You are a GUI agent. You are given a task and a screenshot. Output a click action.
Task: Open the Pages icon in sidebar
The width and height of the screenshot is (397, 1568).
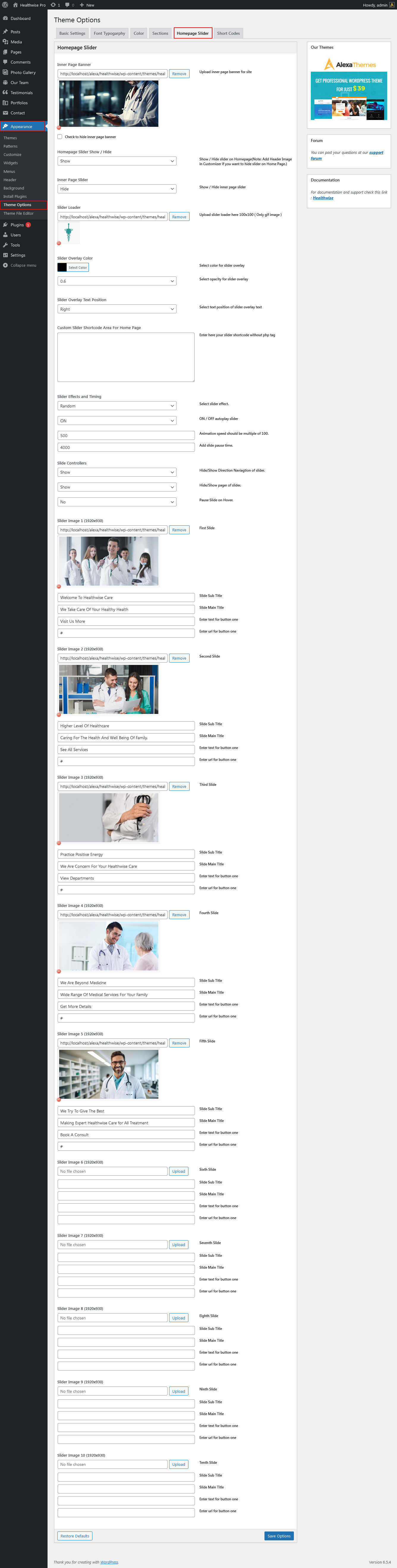point(5,52)
